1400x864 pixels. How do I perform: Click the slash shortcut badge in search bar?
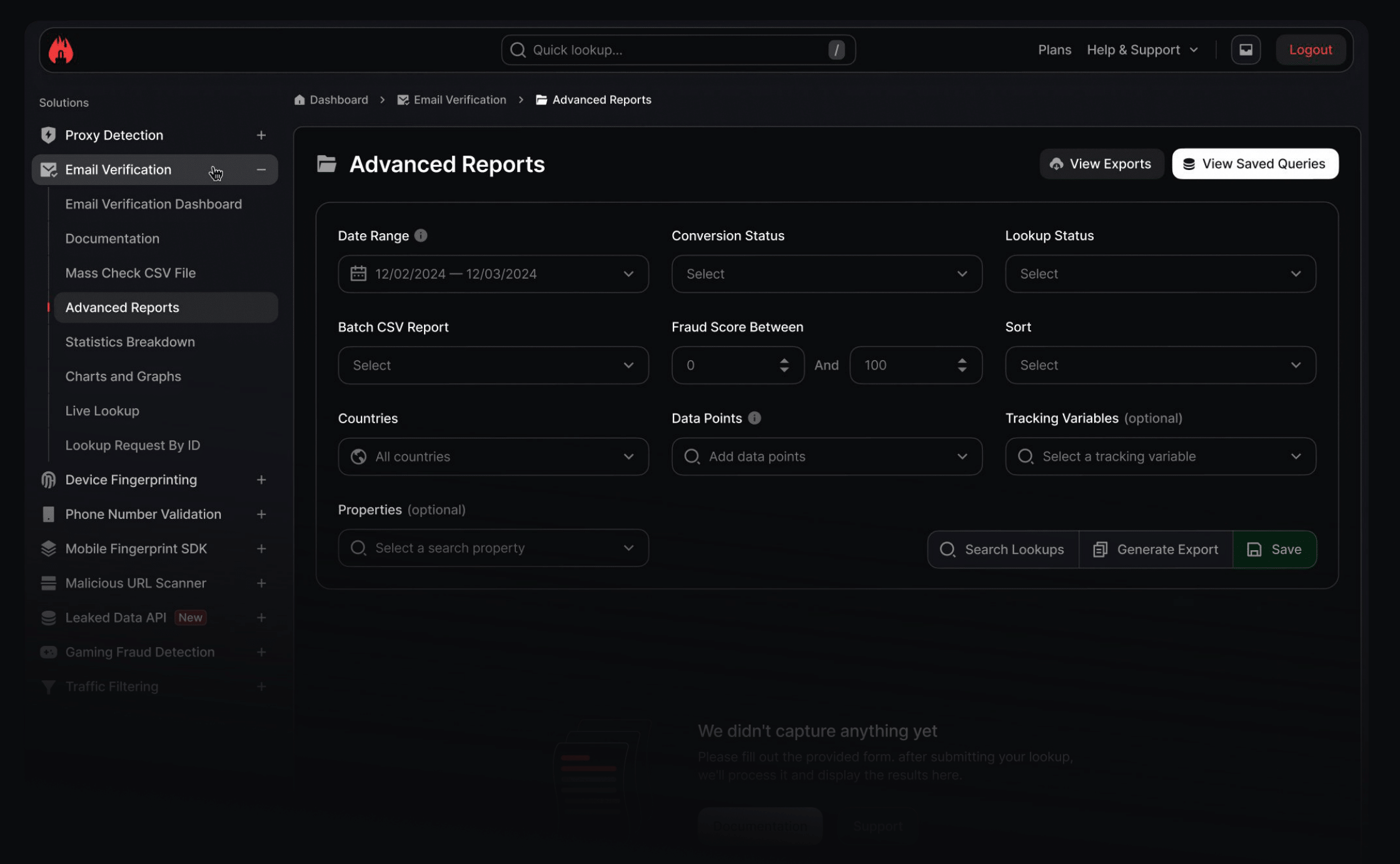(x=837, y=50)
